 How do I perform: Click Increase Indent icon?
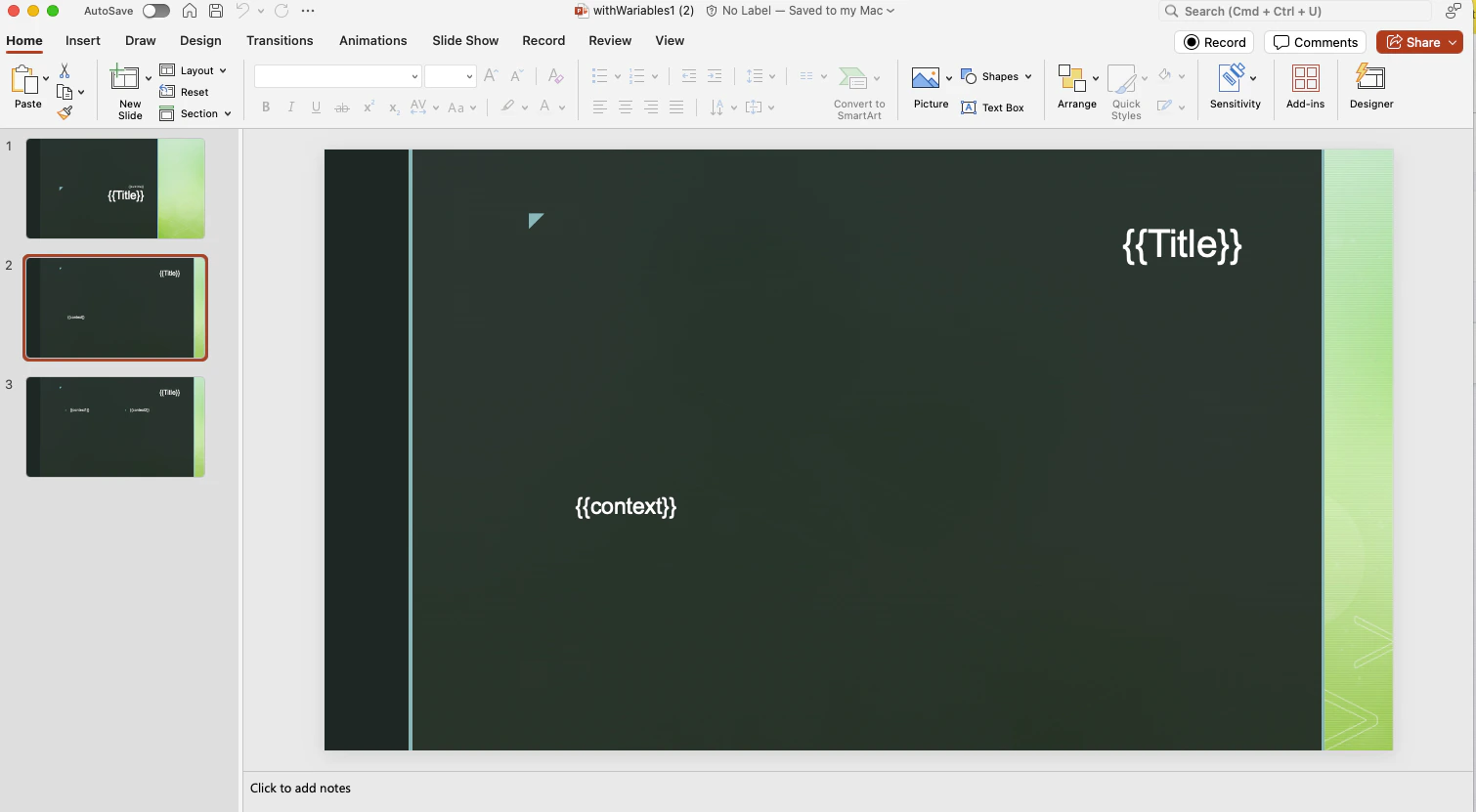click(715, 75)
